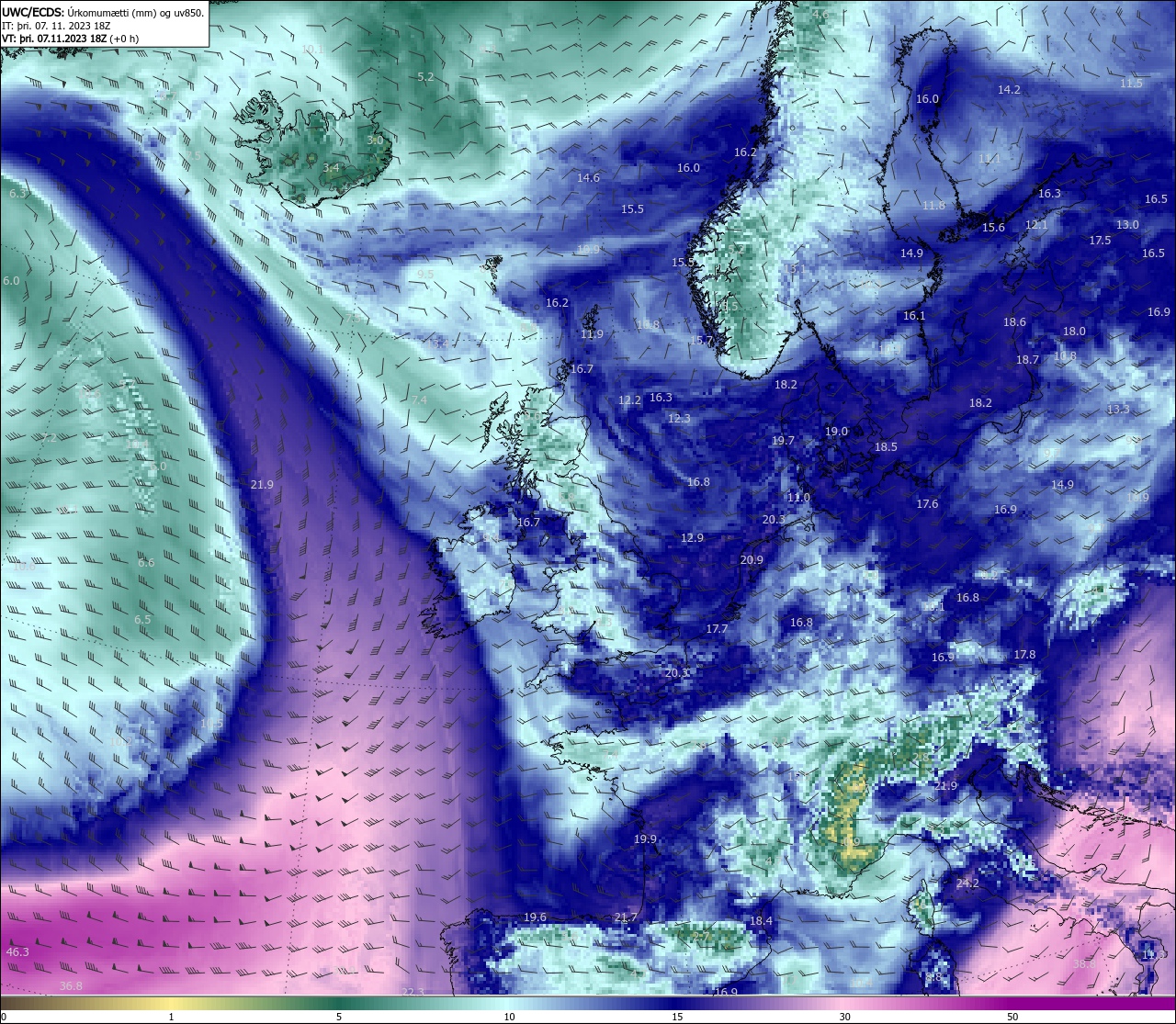Click the 15.7 value on the map
Viewport: 1176px width, 1024px height.
[x=701, y=341]
